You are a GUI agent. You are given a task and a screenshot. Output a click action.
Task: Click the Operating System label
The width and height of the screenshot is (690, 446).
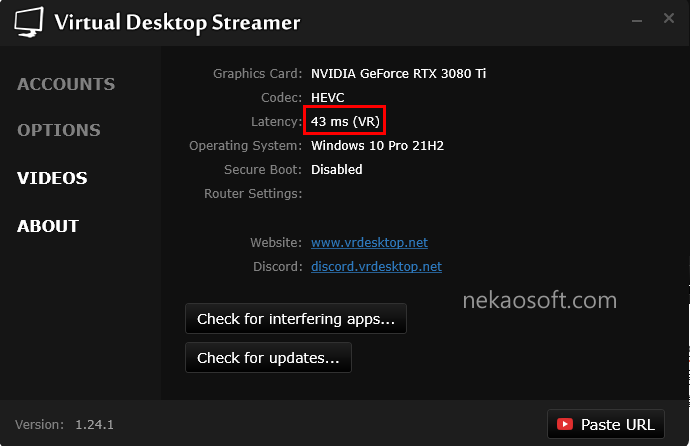click(246, 146)
